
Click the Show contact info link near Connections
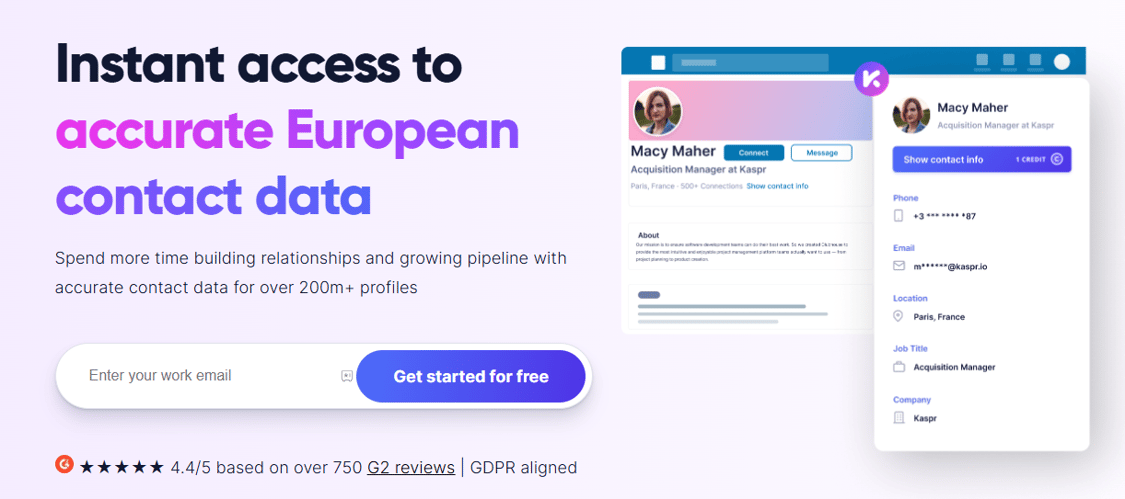coord(777,186)
